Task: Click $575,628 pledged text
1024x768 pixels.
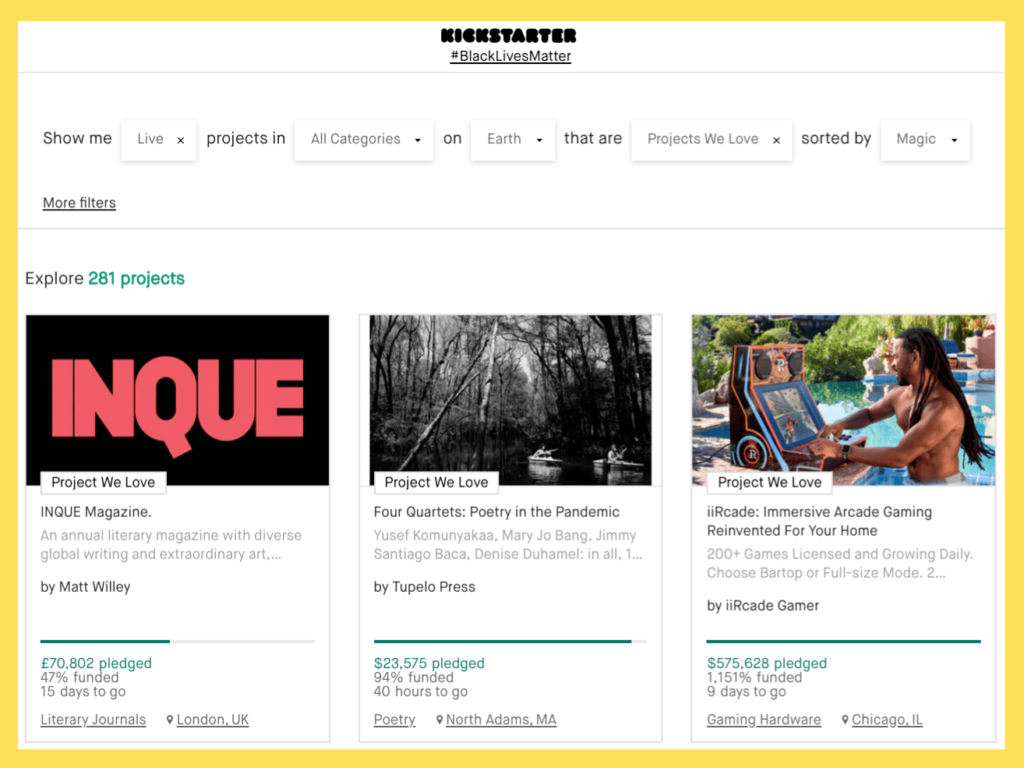Action: (767, 663)
